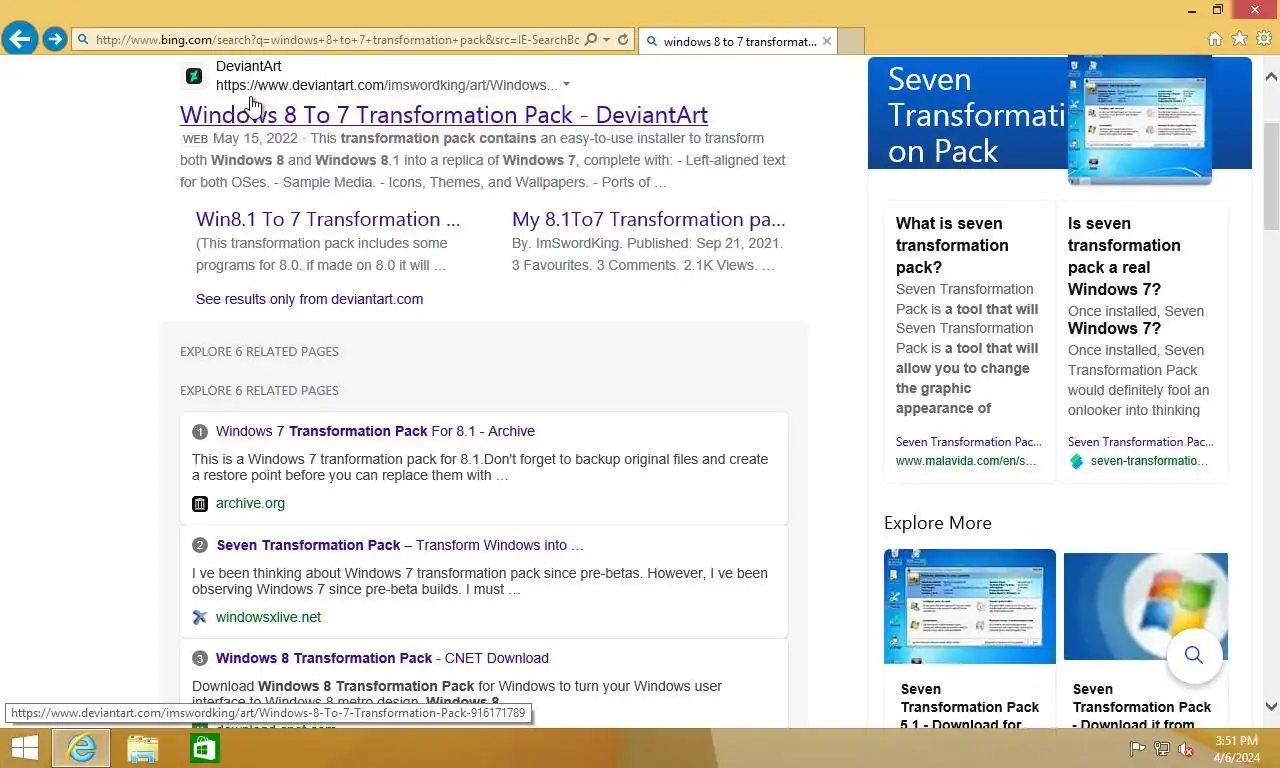The height and width of the screenshot is (768, 1280).
Task: Click the number 1 badge of related pages
Action: coord(200,432)
